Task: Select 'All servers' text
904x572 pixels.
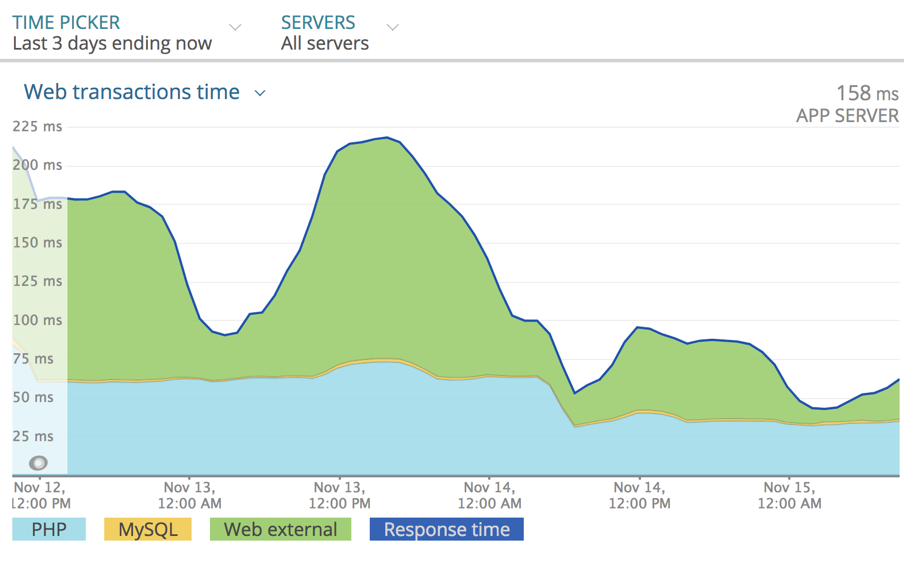Action: coord(325,43)
